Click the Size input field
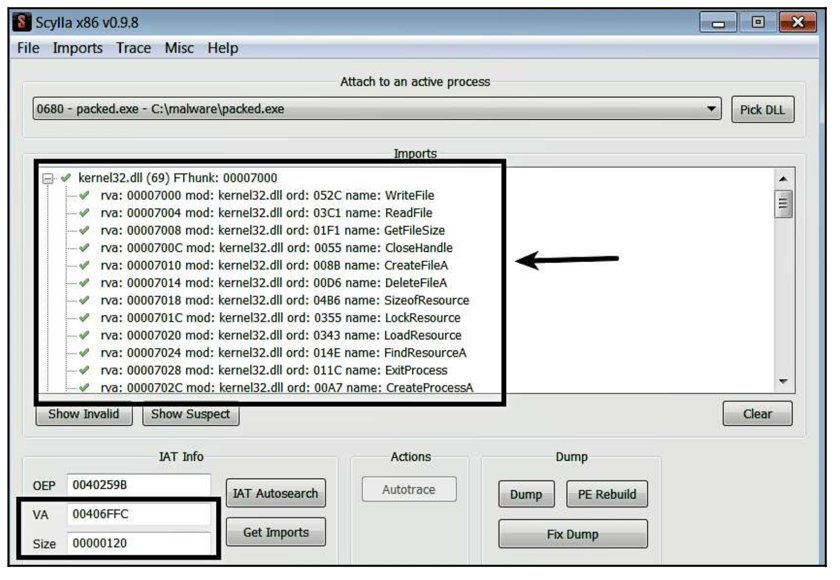The height and width of the screenshot is (580, 840). point(138,543)
